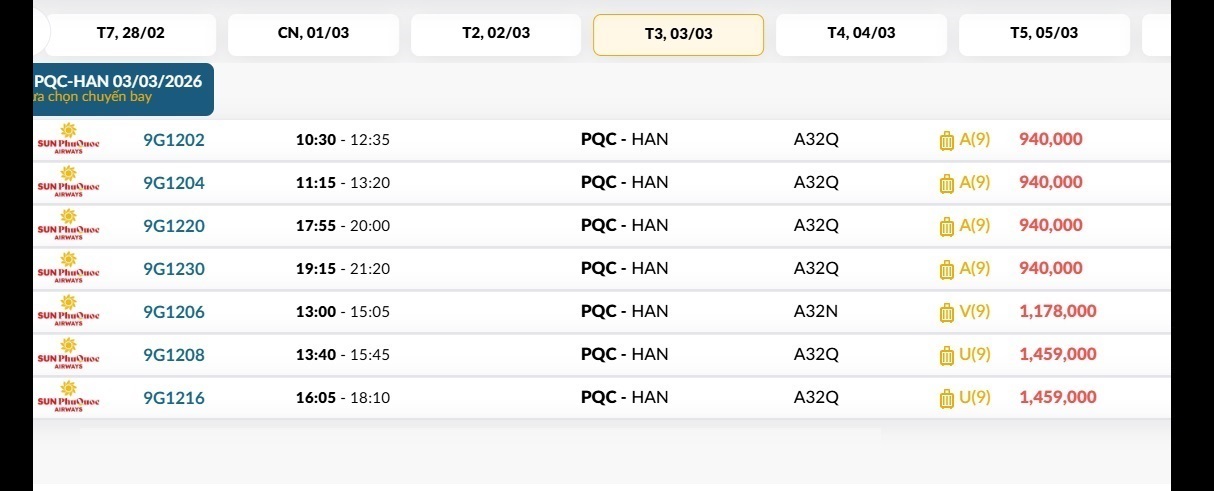Select the 1,178,000 fare price
Screen dimensions: 1214x491
(1058, 311)
